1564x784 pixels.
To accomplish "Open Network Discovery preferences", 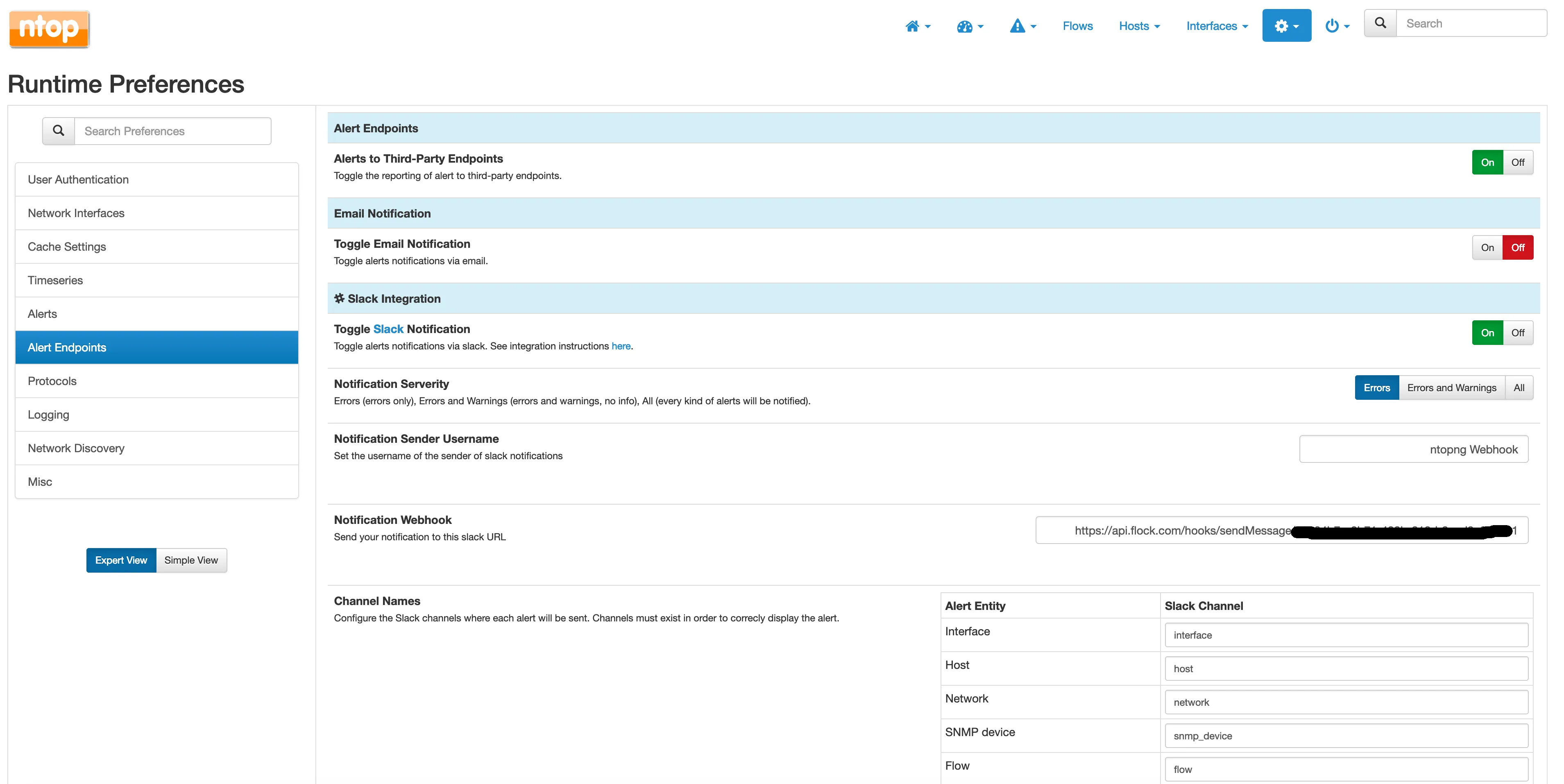I will click(x=156, y=448).
